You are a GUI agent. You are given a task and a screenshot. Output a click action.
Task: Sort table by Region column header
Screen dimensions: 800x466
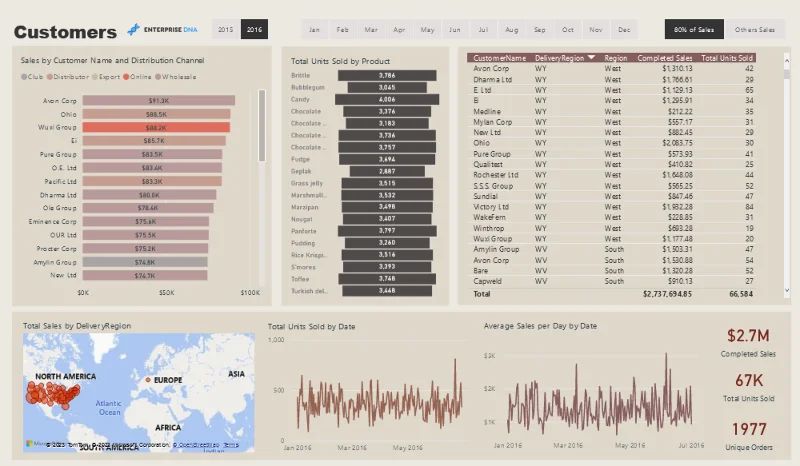tap(615, 58)
